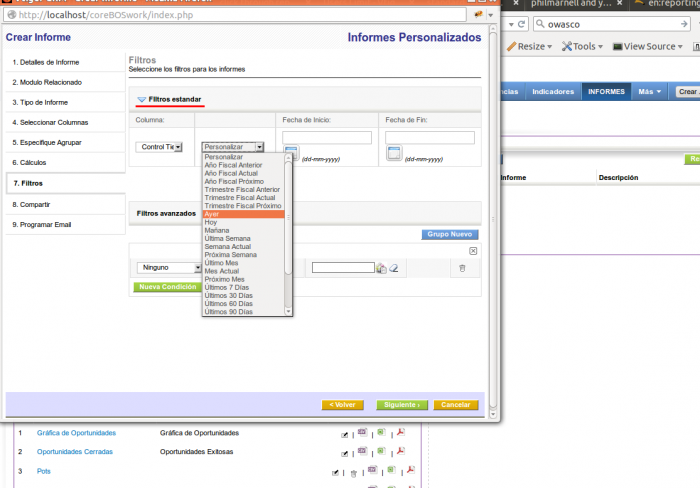Open the Fecha de Inicio calendar picker
This screenshot has width=700, height=488.
(x=291, y=153)
